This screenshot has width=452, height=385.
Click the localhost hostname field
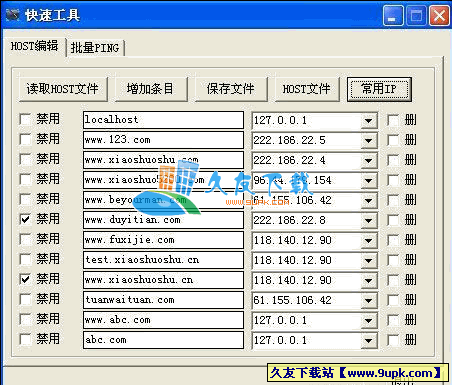pos(163,120)
